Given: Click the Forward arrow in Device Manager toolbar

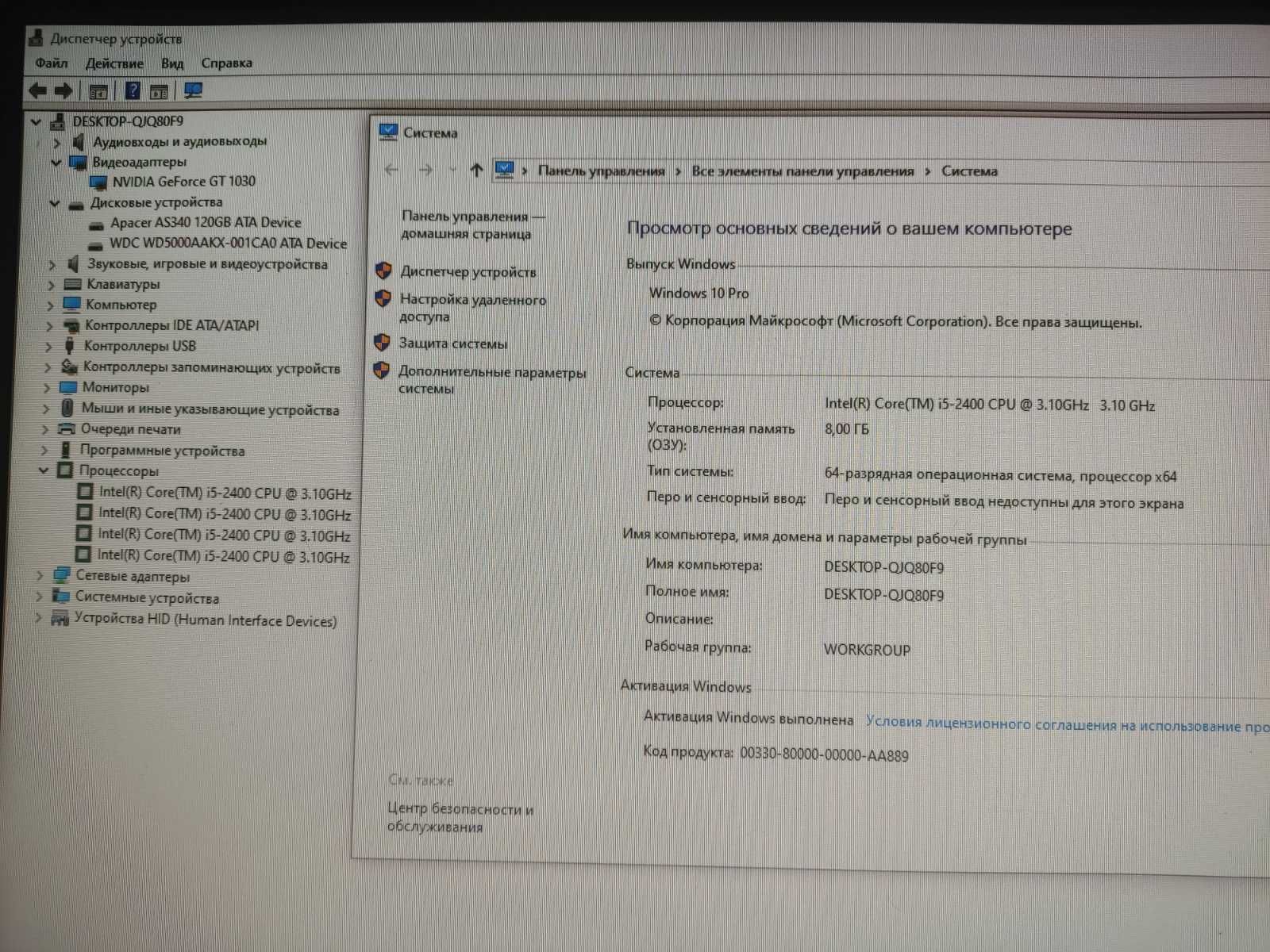Looking at the screenshot, I should tap(63, 90).
